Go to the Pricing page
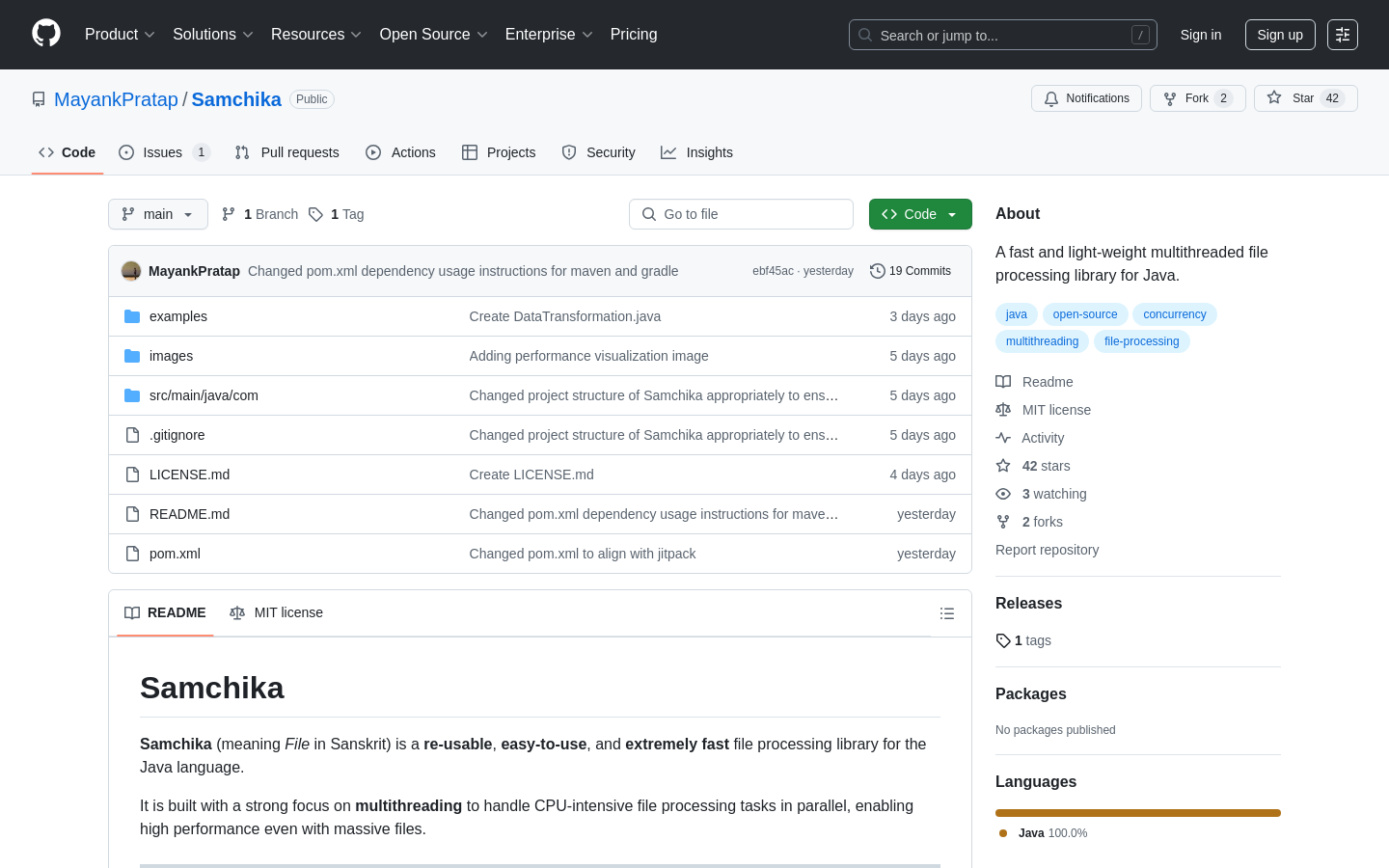Image resolution: width=1389 pixels, height=868 pixels. pyautogui.click(x=634, y=35)
